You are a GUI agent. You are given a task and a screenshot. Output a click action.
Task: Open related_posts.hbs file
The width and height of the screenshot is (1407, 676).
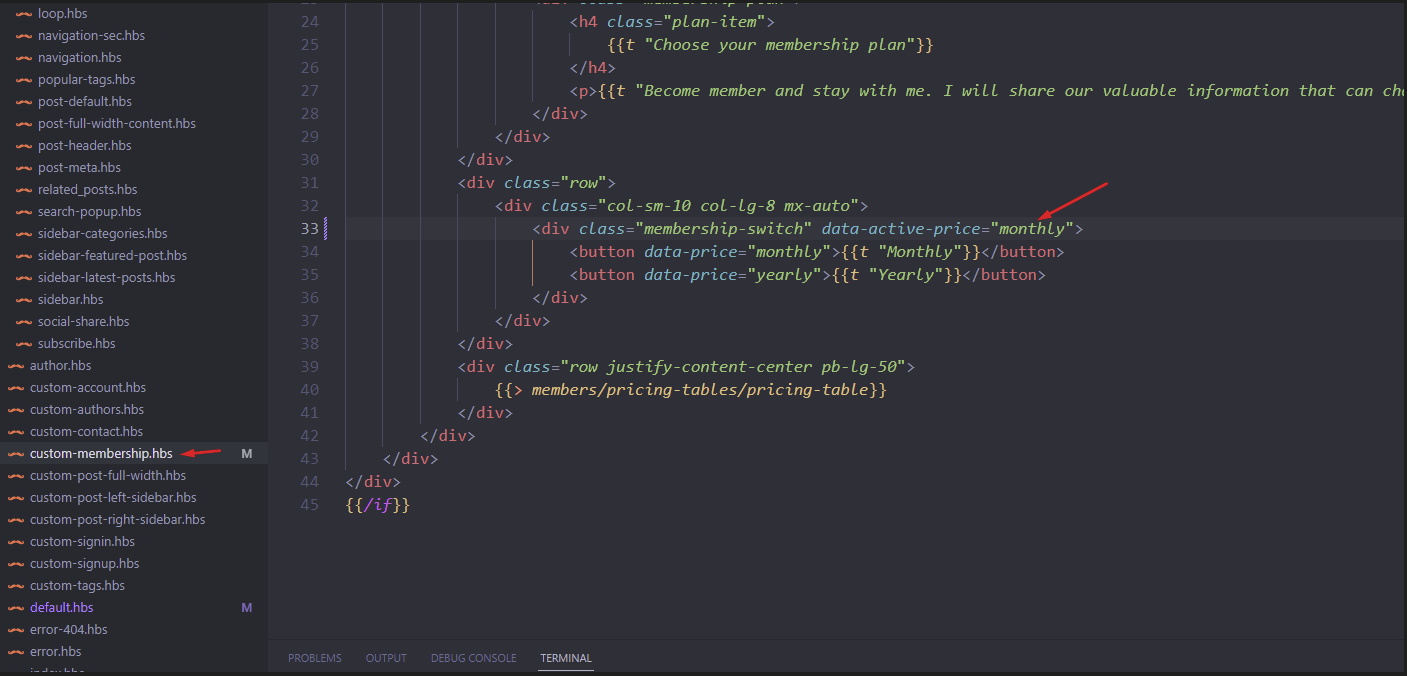88,189
